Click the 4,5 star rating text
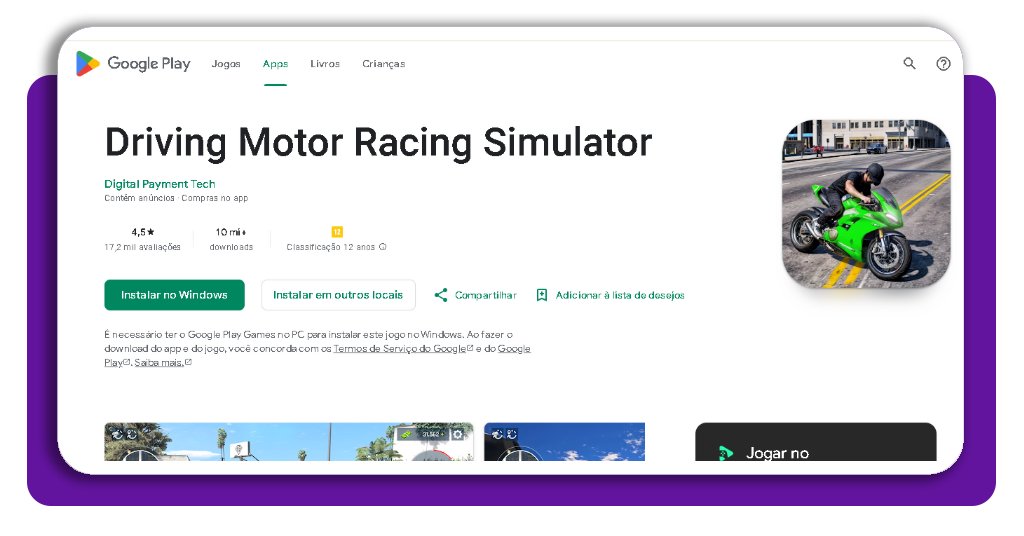Image resolution: width=1024 pixels, height=536 pixels. point(142,232)
